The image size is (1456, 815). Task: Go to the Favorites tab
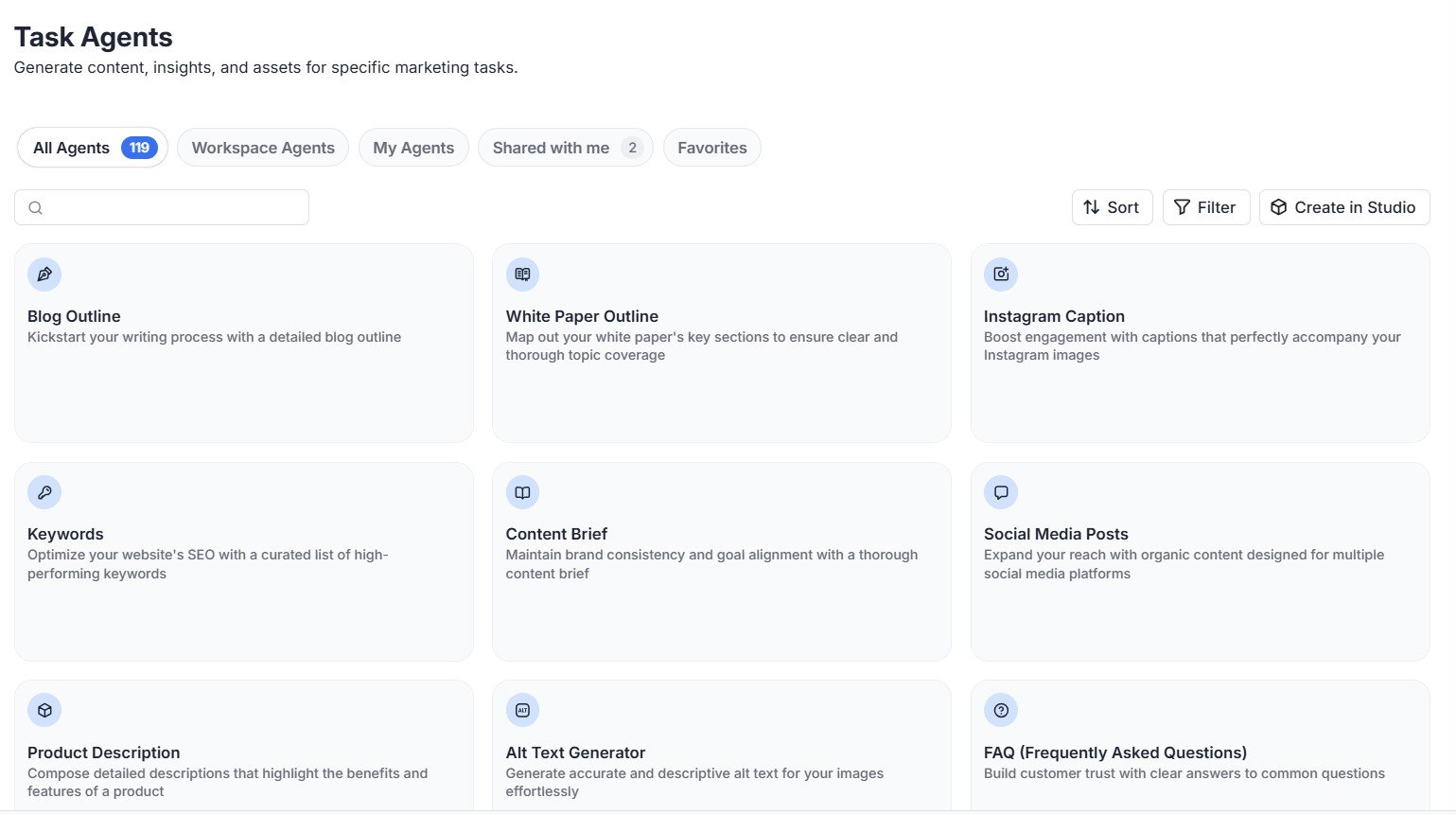click(712, 148)
